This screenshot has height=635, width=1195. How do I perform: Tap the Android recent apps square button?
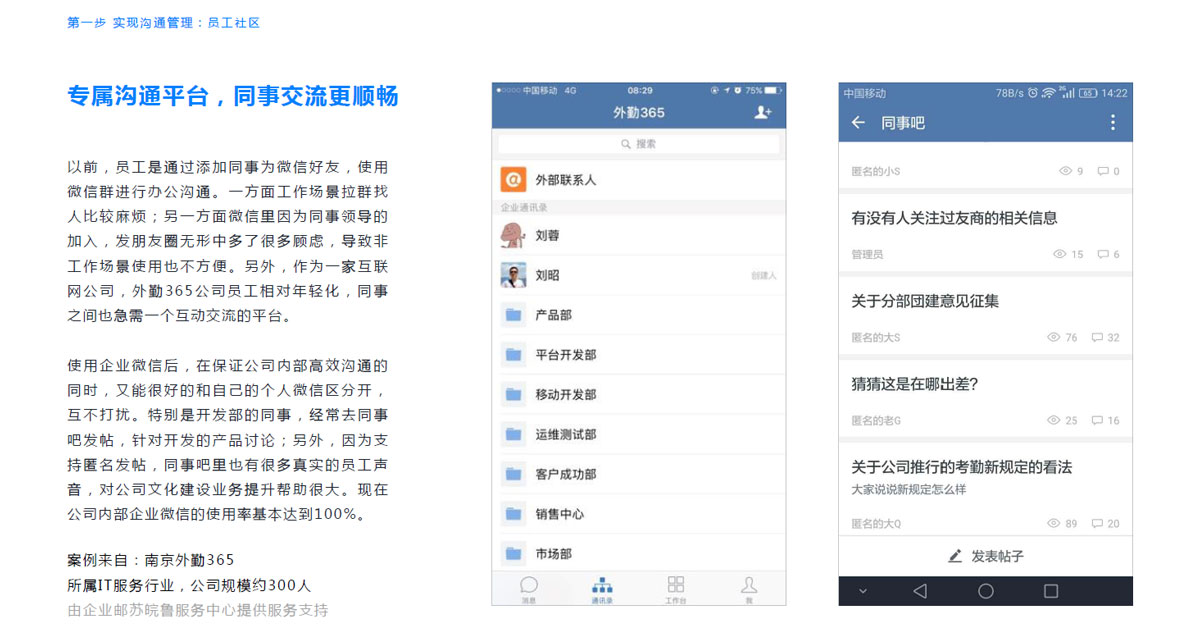1051,591
